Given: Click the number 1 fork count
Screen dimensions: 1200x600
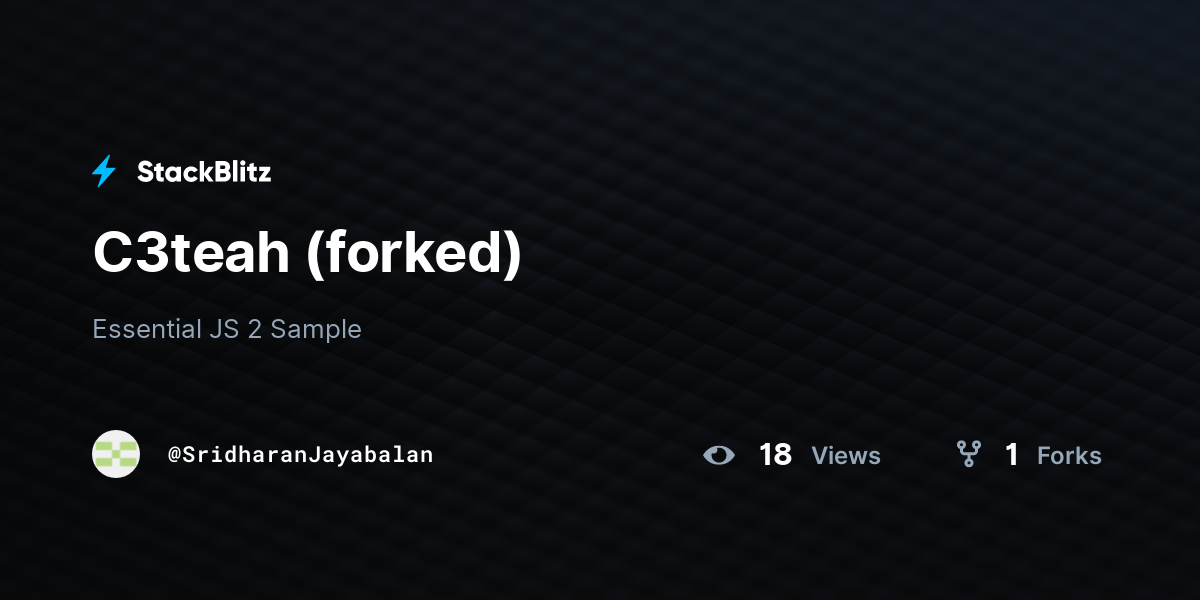Looking at the screenshot, I should point(1012,455).
